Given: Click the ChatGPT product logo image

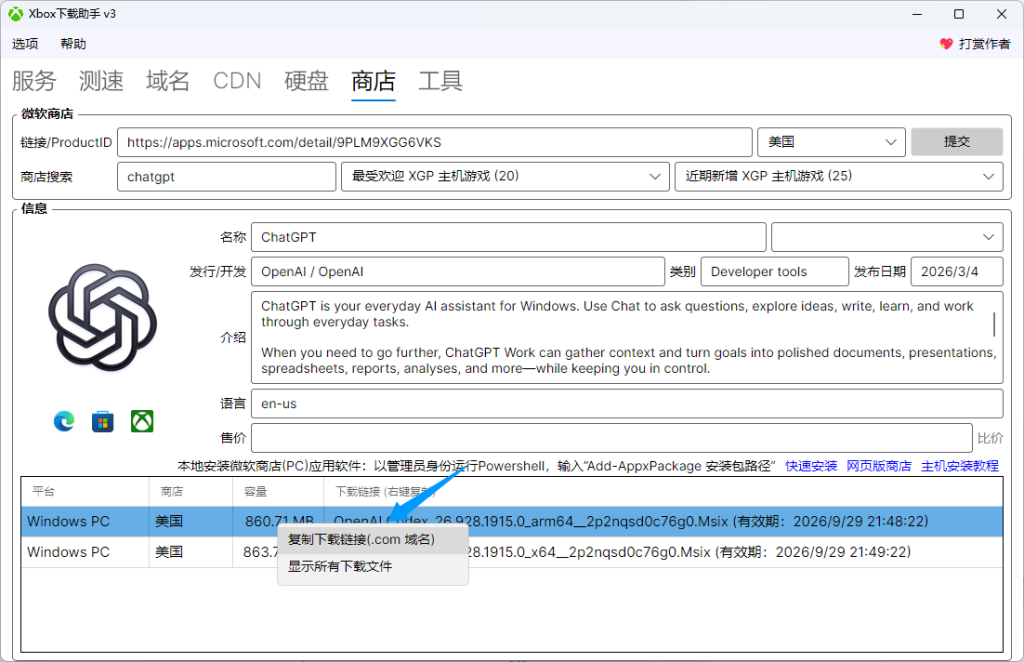Looking at the screenshot, I should (x=103, y=318).
